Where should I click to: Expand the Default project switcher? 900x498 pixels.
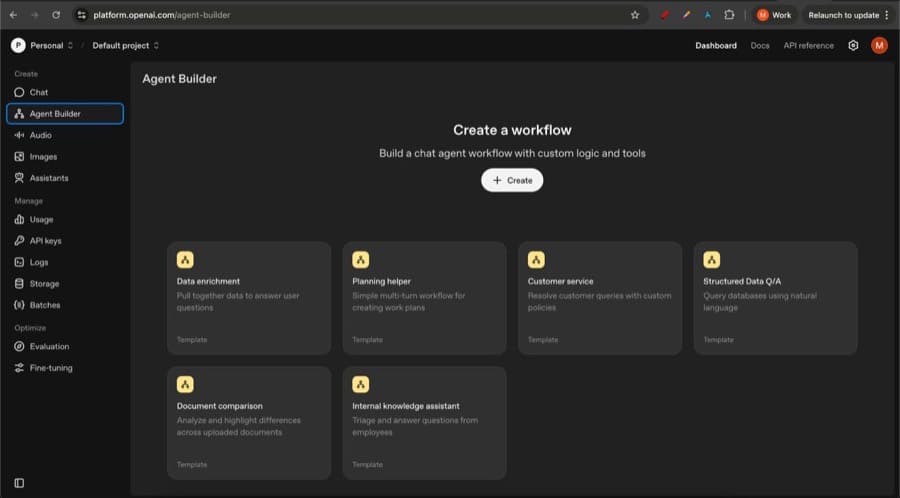(126, 45)
